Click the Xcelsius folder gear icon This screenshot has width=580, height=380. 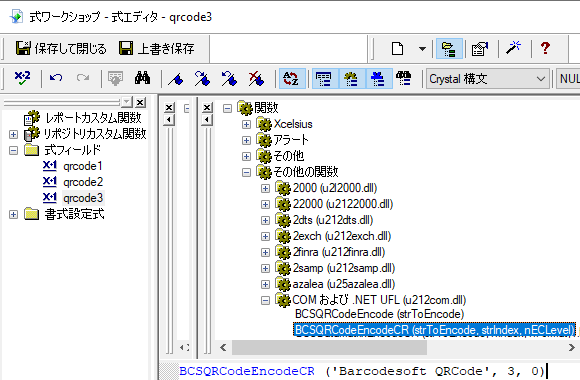264,124
